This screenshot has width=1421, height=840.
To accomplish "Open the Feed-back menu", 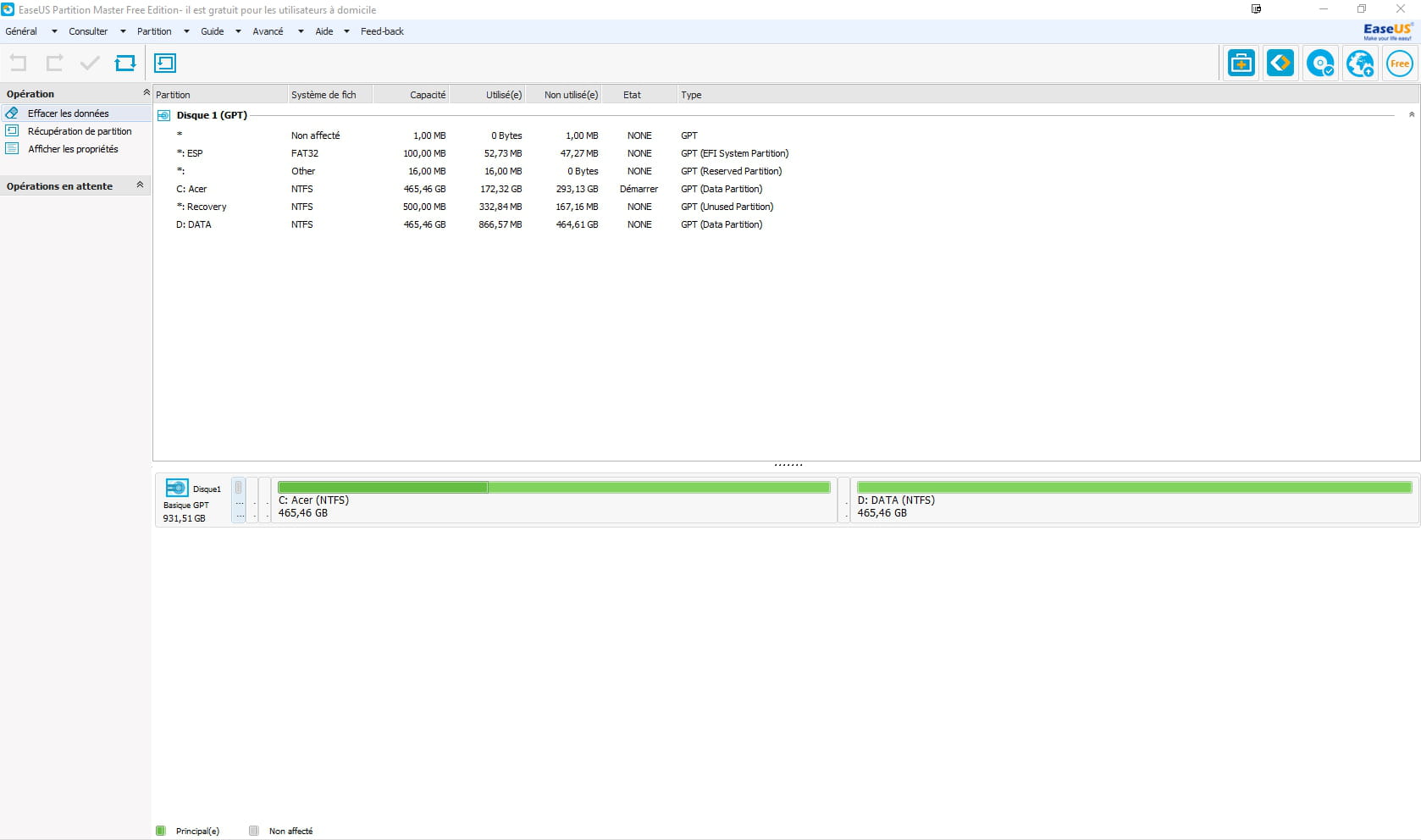I will click(x=382, y=31).
